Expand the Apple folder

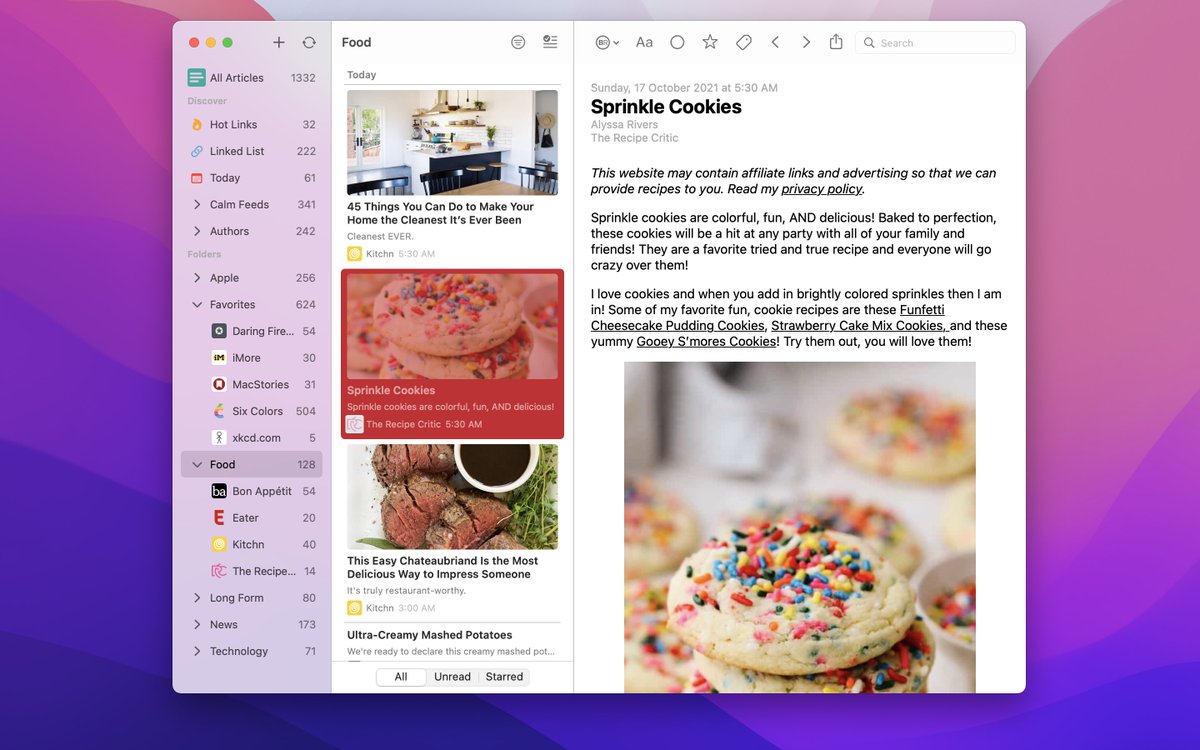(197, 278)
